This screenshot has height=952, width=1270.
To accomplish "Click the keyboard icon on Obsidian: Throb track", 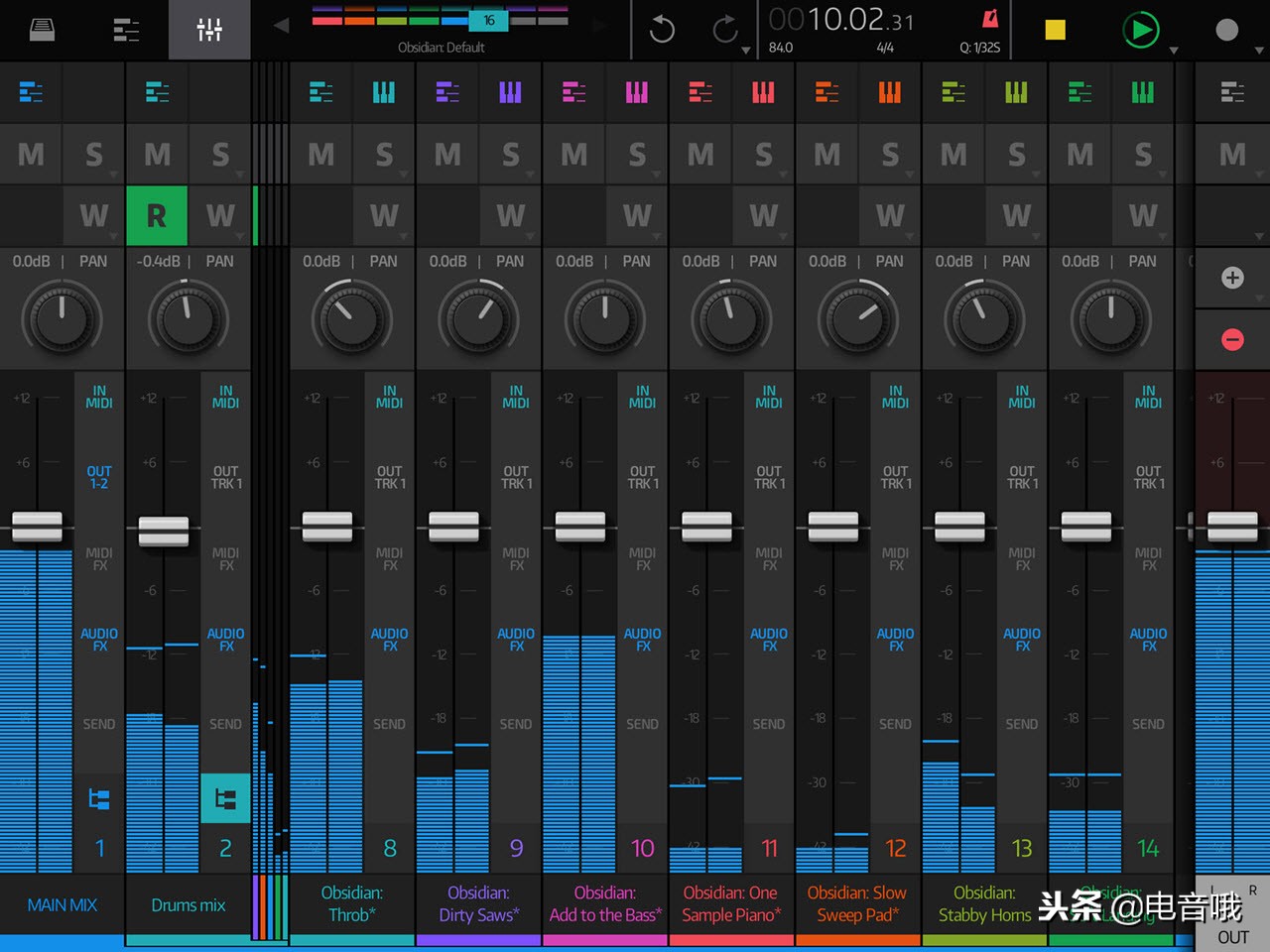I will (x=384, y=92).
